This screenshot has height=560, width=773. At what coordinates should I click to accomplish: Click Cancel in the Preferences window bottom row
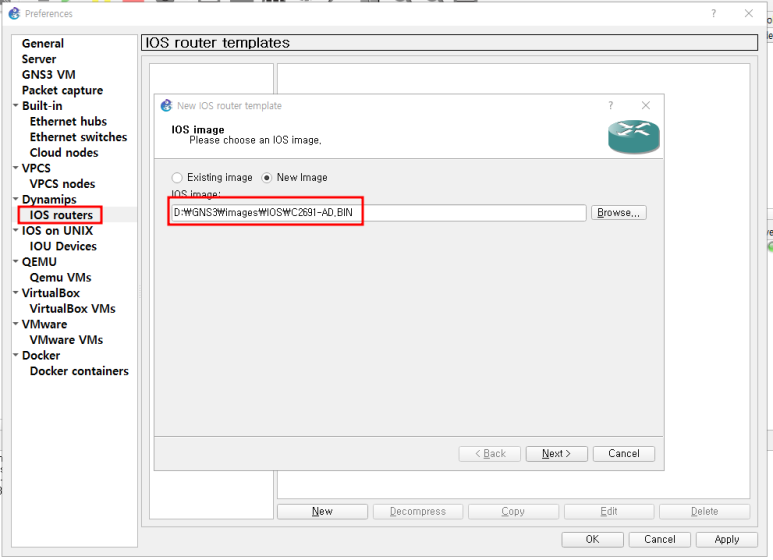[660, 539]
